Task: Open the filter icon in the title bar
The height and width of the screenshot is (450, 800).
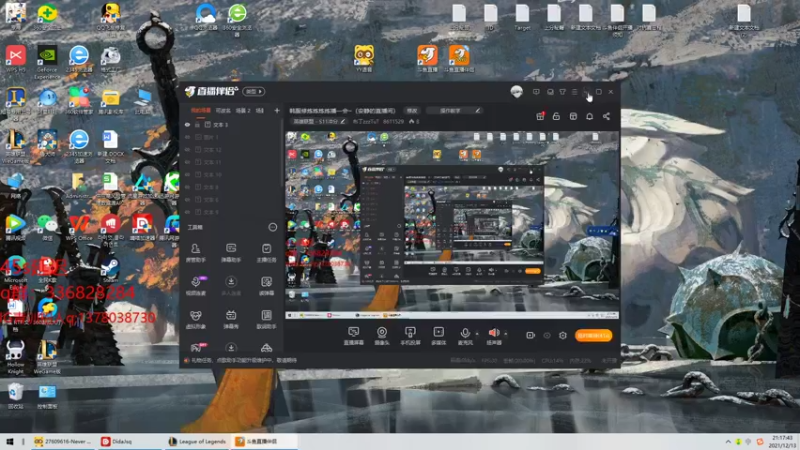Action: [562, 92]
